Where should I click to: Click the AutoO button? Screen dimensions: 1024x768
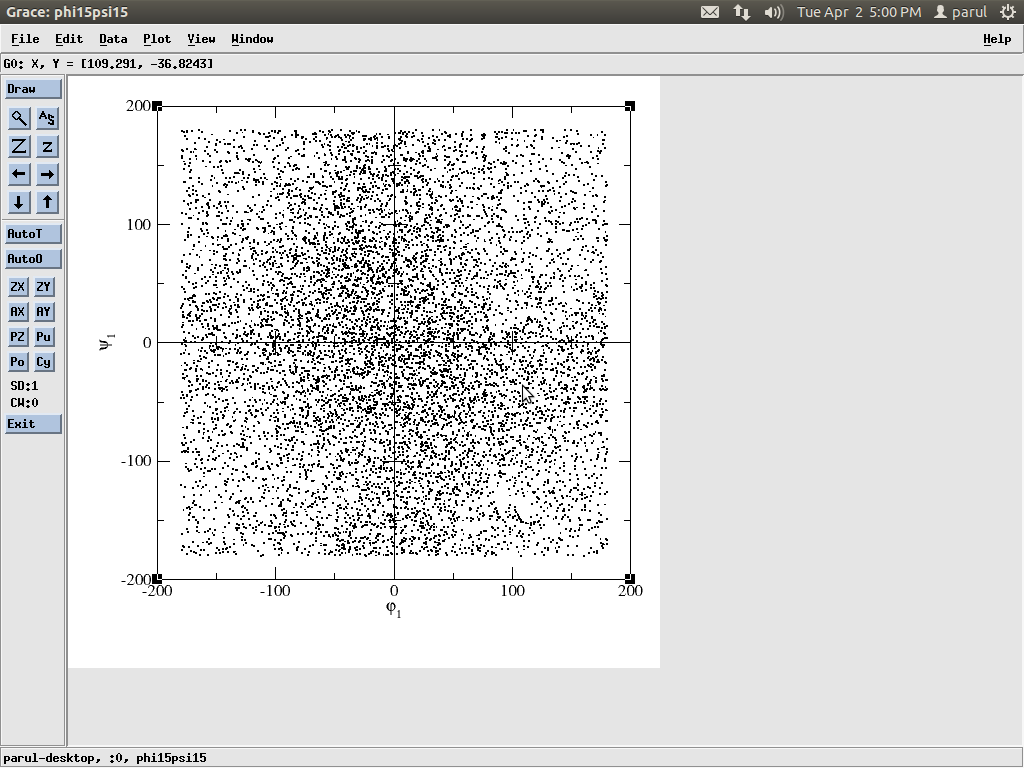click(33, 259)
